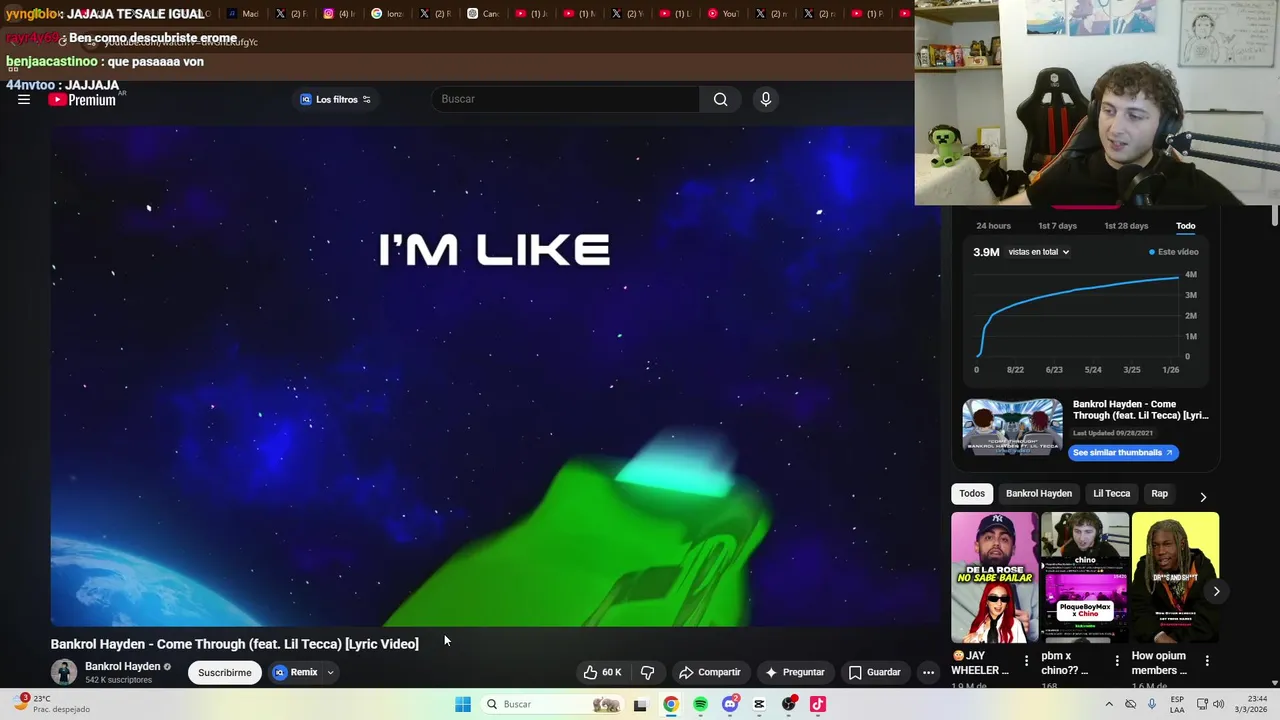The width and height of the screenshot is (1280, 720).
Task: Open options for How opium members short
Action: 1207,661
